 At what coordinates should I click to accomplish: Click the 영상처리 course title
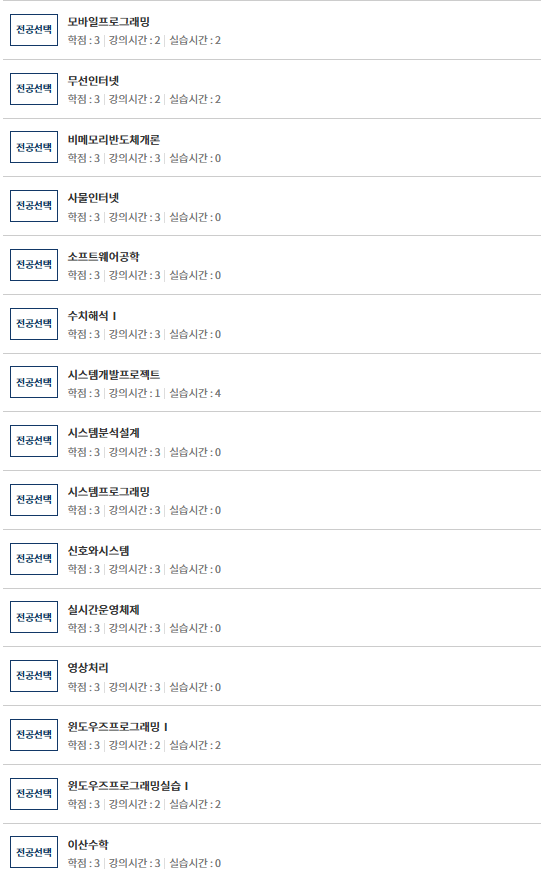tap(88, 668)
